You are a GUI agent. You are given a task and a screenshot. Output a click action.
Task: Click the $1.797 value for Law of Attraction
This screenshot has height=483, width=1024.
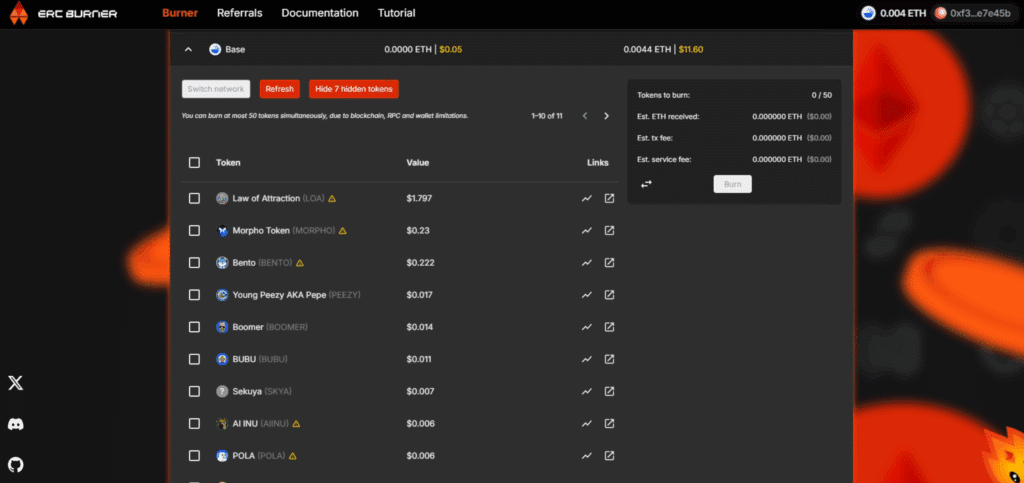pyautogui.click(x=419, y=198)
